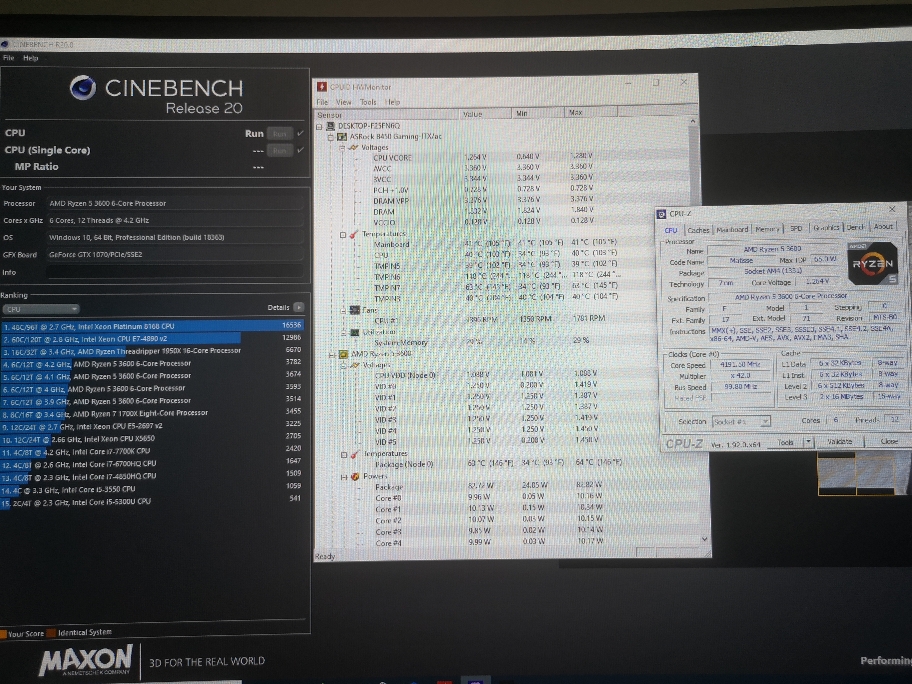
Task: Click the ASRock B450 mainboard icon
Action: [342, 137]
